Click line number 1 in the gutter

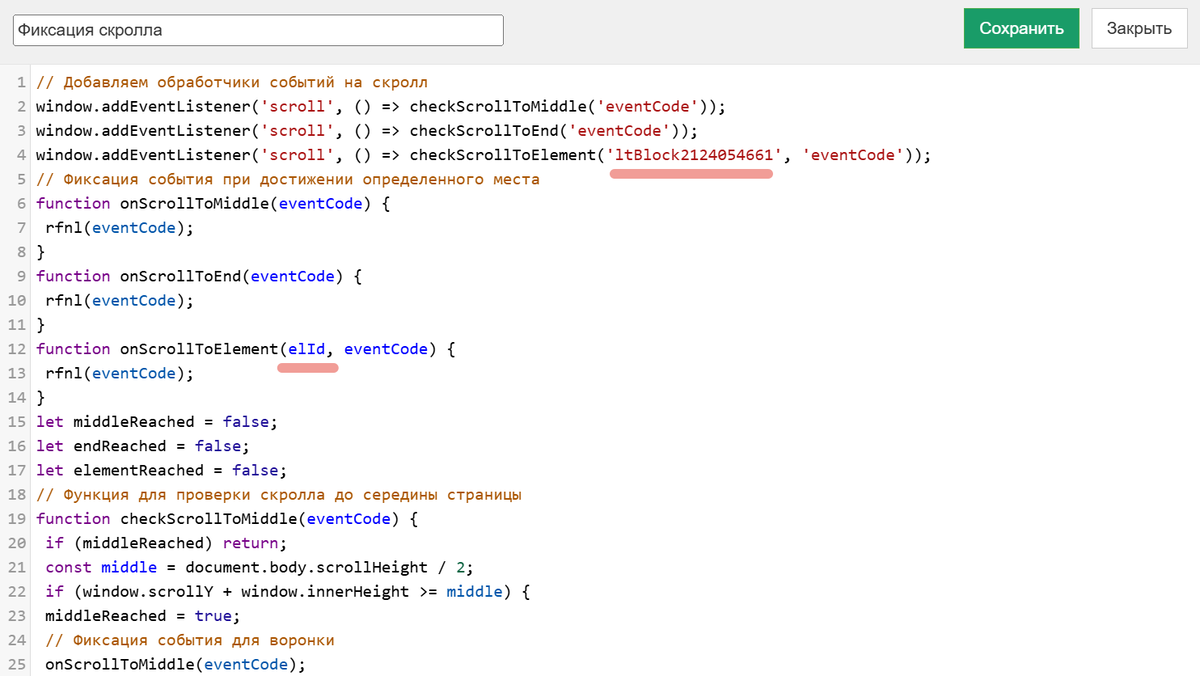click(21, 82)
